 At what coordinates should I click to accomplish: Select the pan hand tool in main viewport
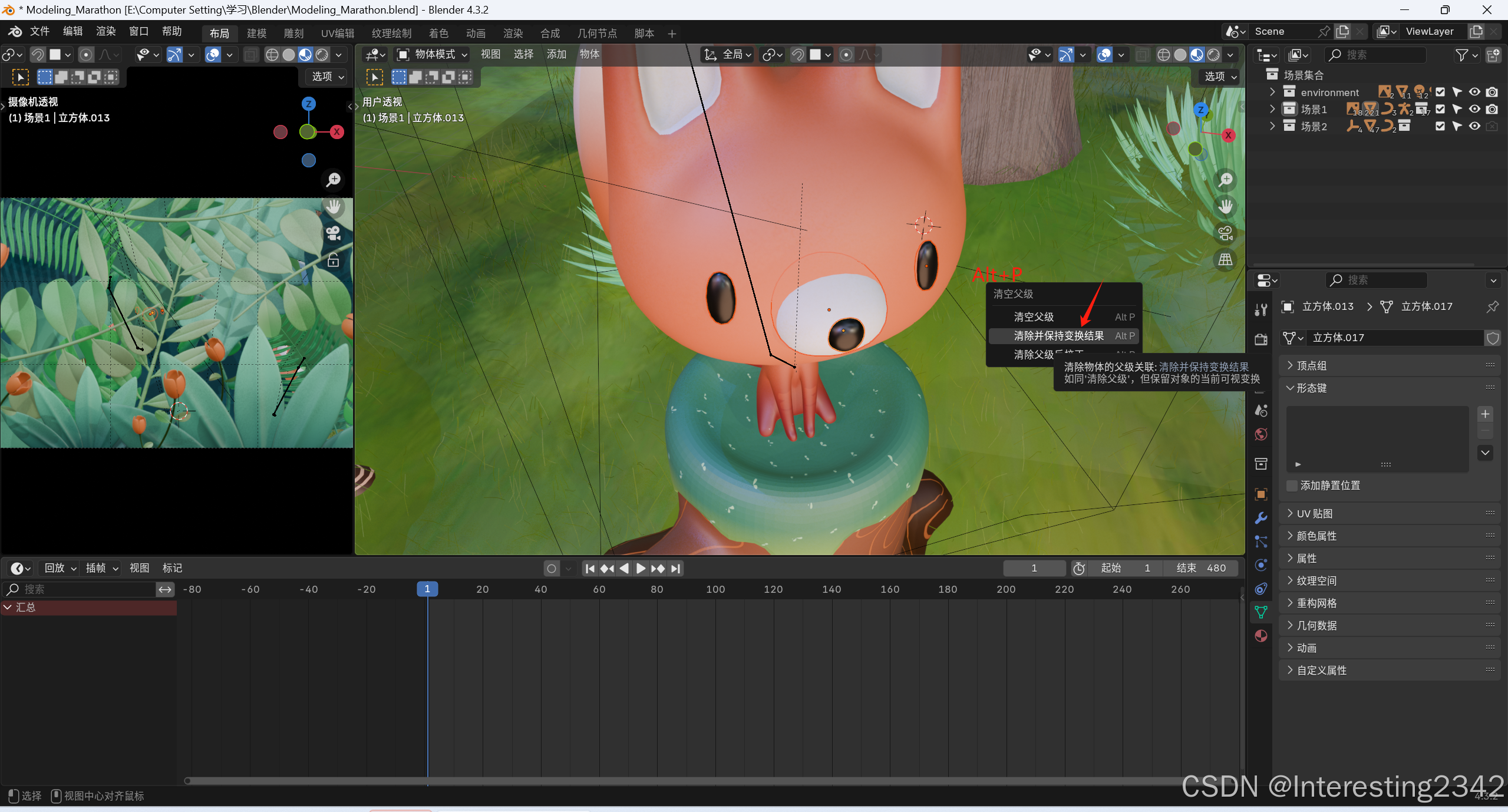1226,207
